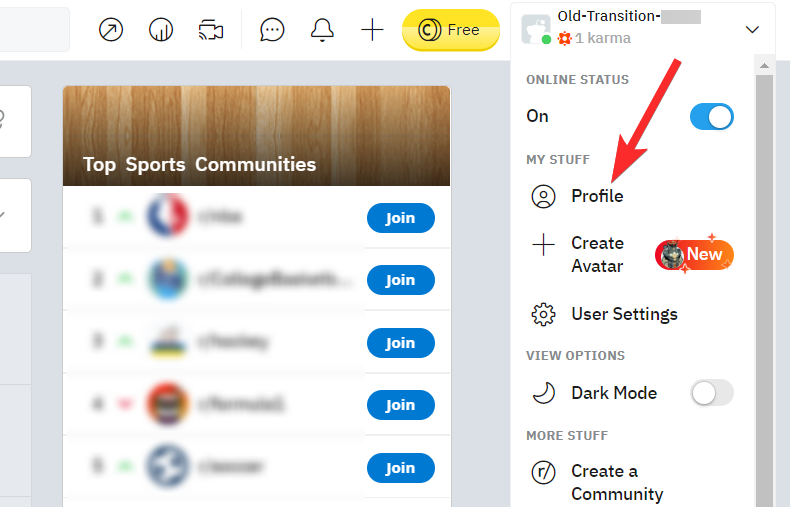Click the gear icon beside User Settings
The image size is (790, 507).
click(543, 314)
